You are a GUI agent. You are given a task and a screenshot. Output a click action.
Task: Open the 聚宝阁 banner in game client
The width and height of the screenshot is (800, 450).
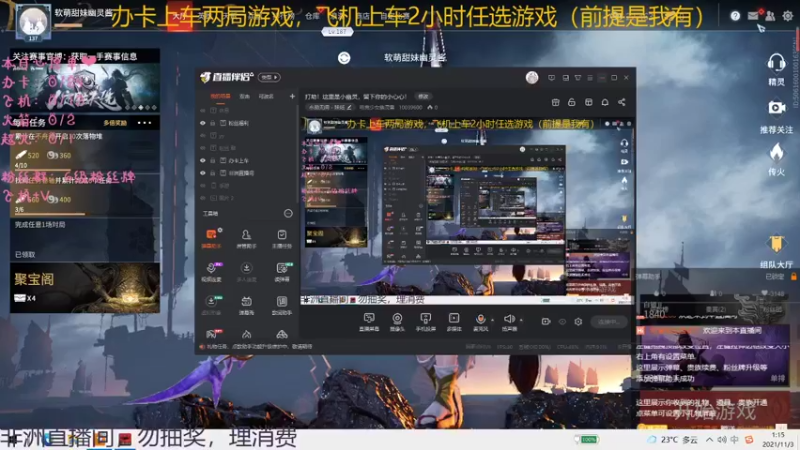(85, 288)
